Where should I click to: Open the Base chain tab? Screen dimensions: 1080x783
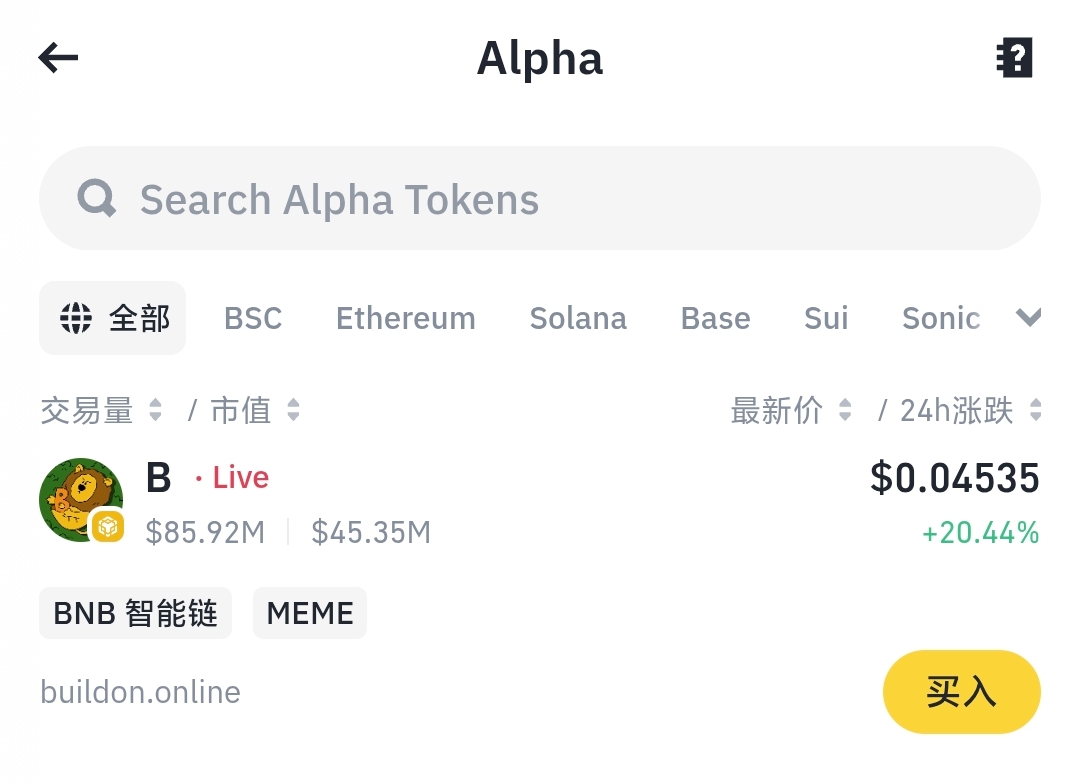tap(715, 318)
